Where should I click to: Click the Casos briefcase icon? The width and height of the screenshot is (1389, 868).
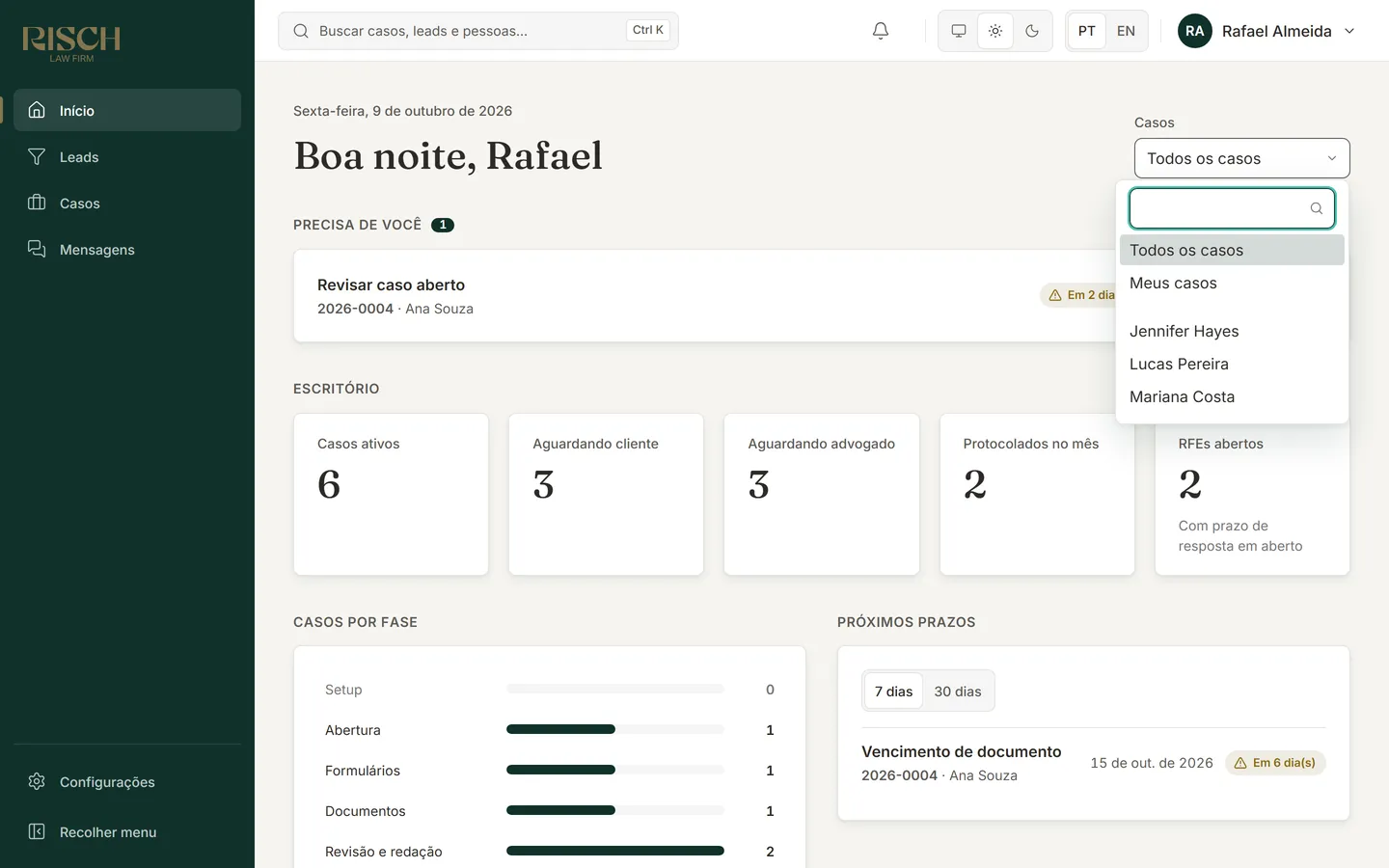[37, 203]
